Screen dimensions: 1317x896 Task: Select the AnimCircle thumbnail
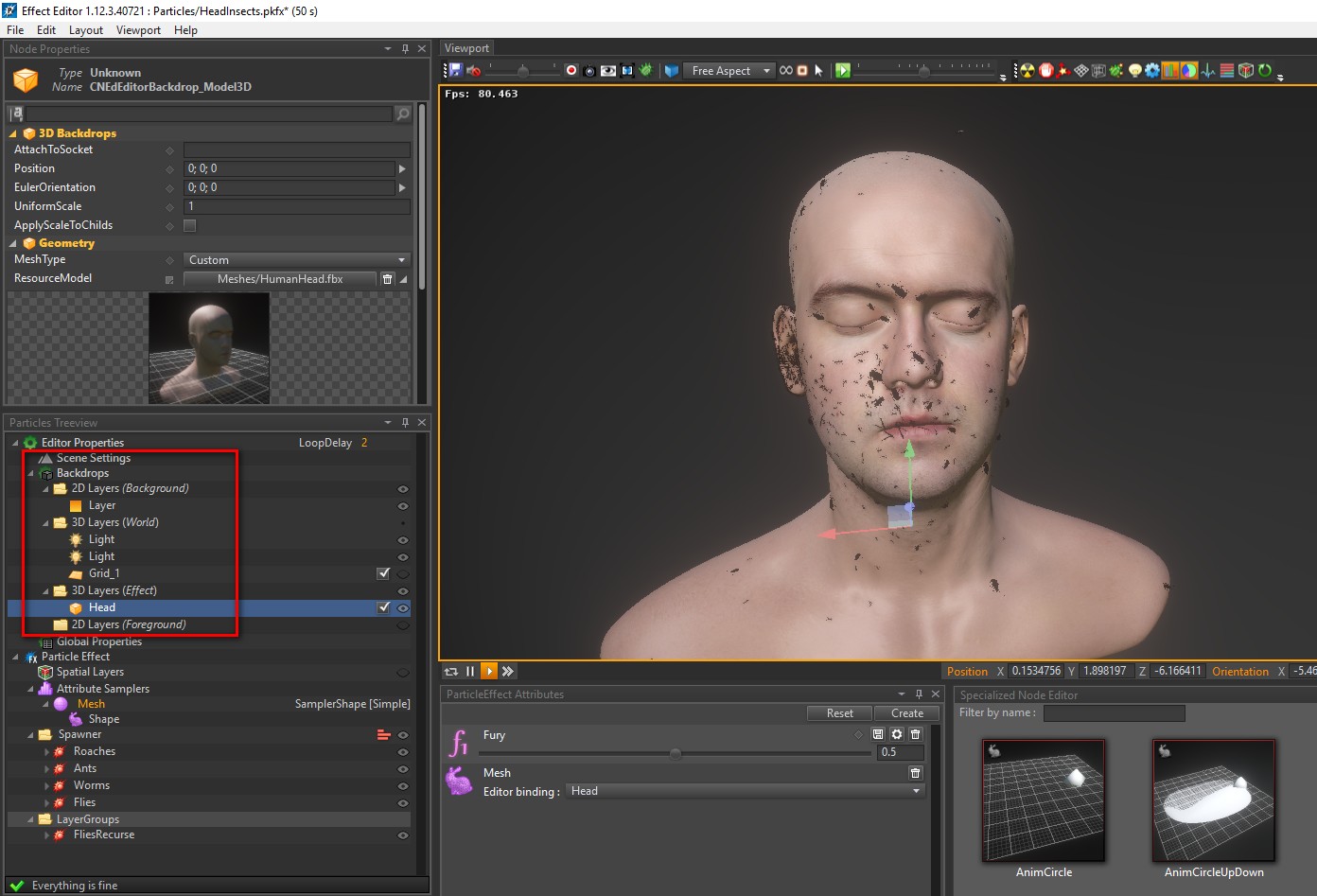click(x=1044, y=800)
